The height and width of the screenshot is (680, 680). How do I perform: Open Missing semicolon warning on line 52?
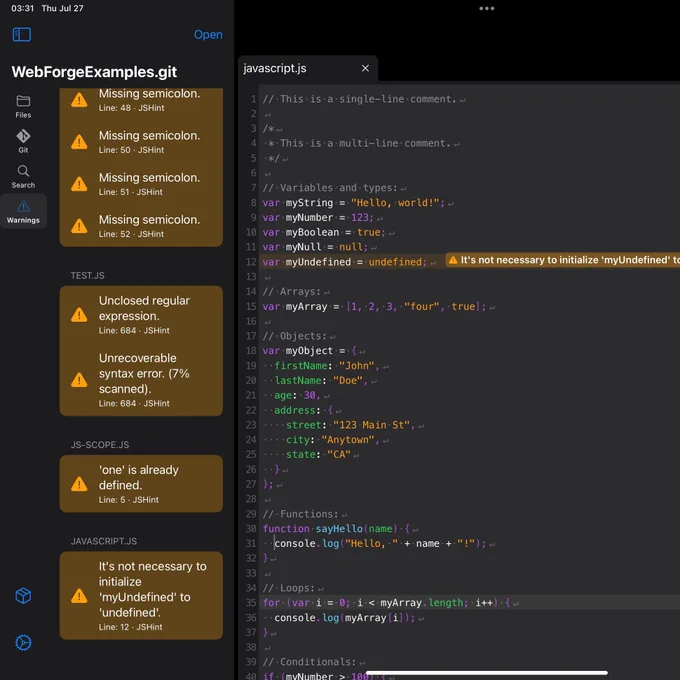[141, 226]
